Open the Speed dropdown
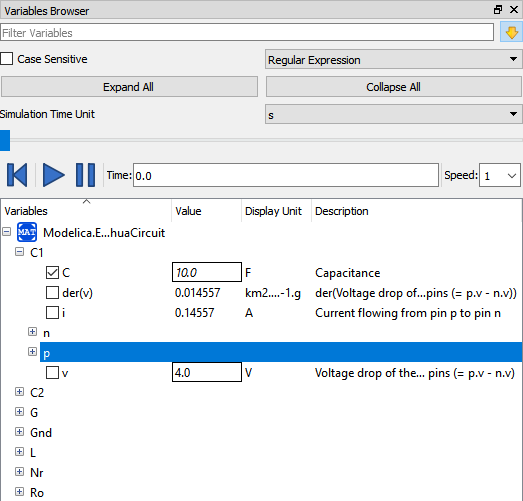Viewport: 523px width, 501px height. click(x=499, y=175)
